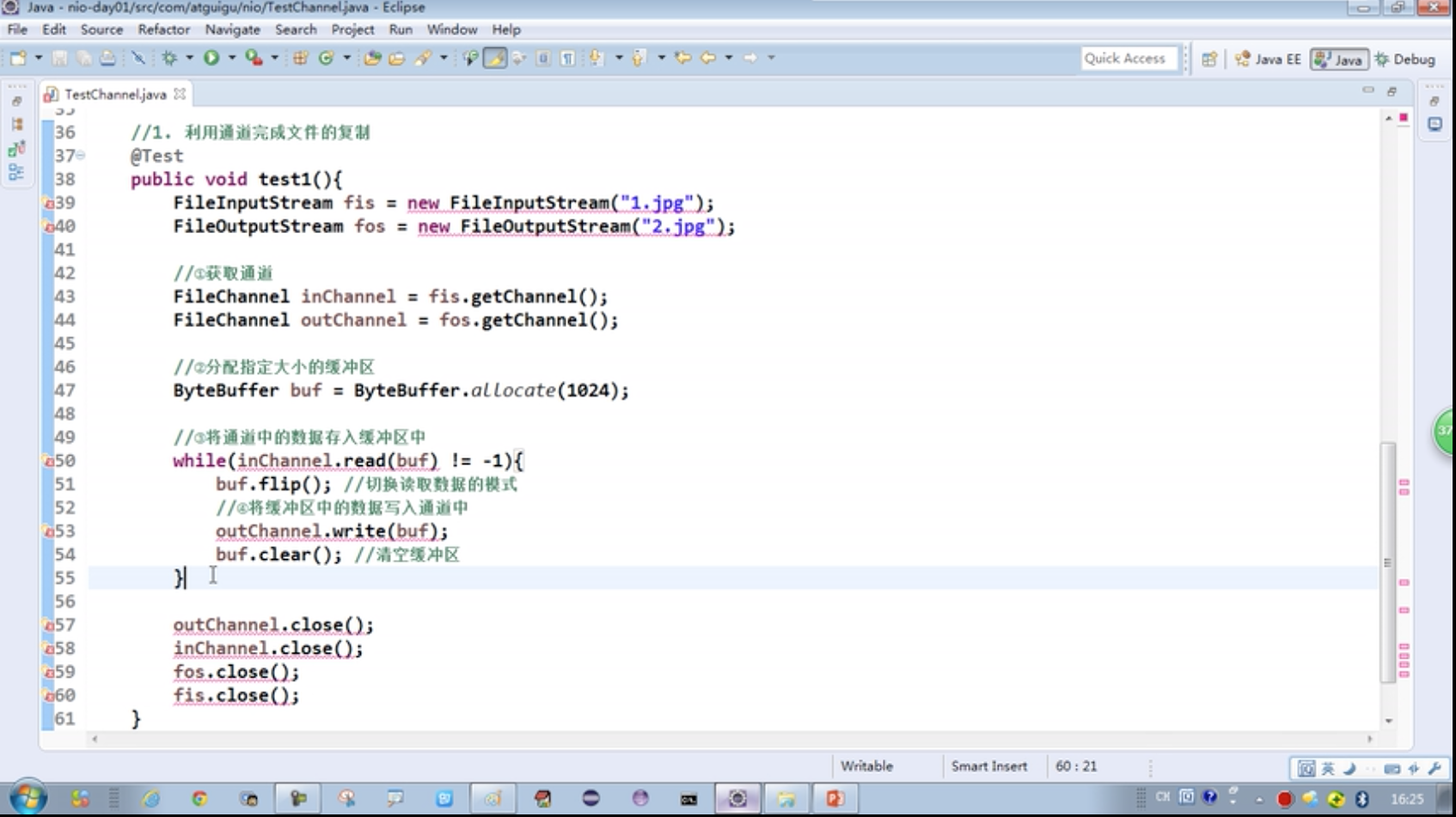Open Forward history dropdown arrow
This screenshot has width=1456, height=817.
point(771,58)
